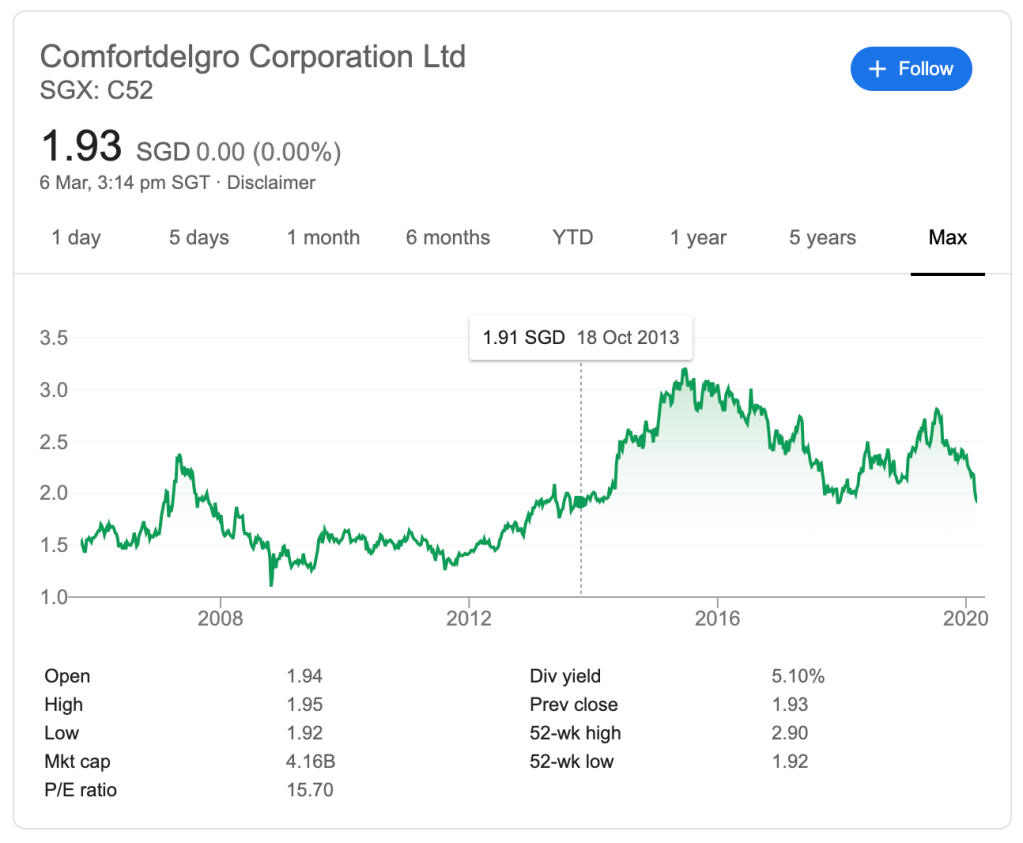Open the Disclaimer link

click(x=271, y=183)
